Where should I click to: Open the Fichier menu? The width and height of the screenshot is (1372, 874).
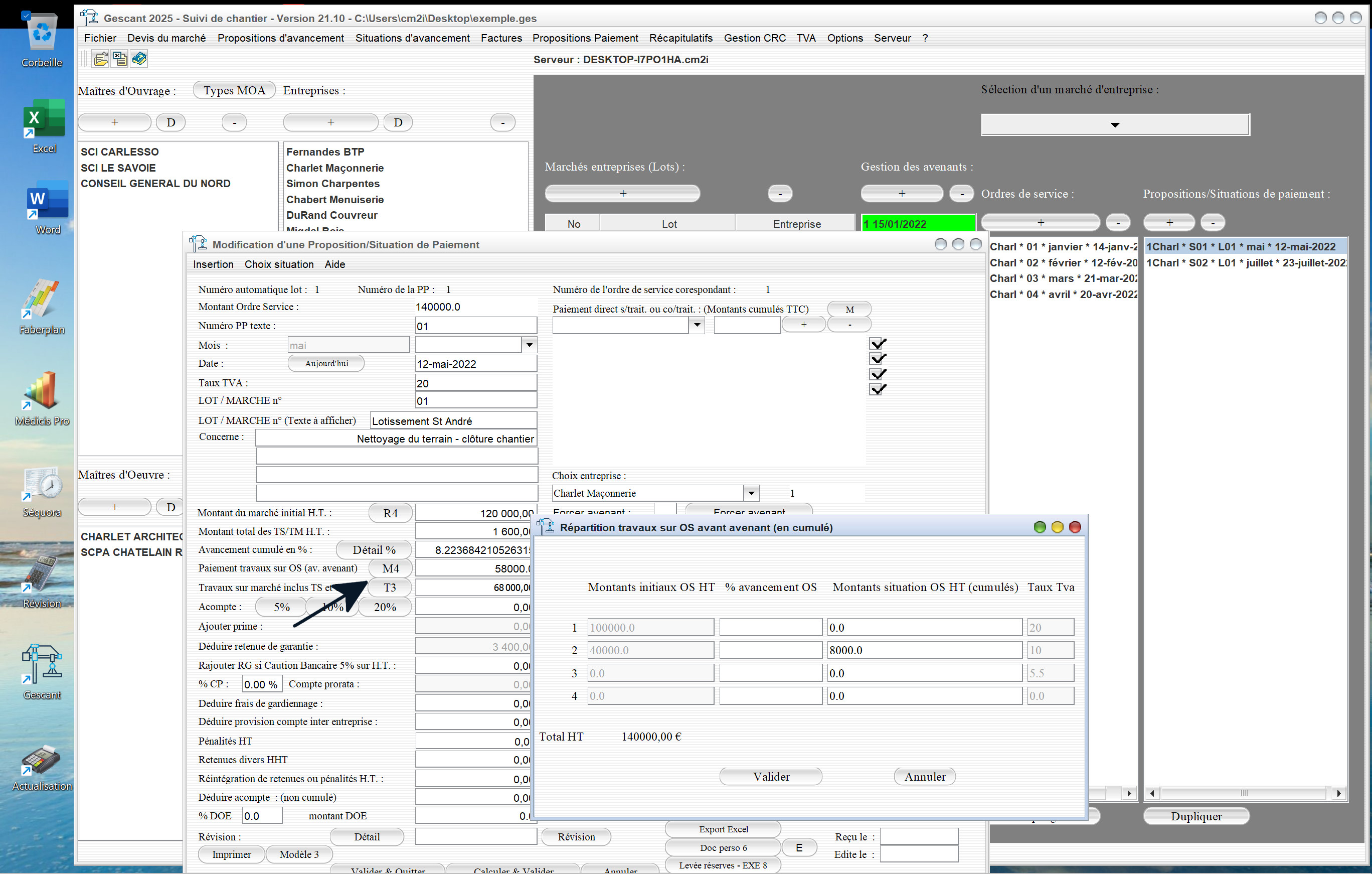(100, 38)
